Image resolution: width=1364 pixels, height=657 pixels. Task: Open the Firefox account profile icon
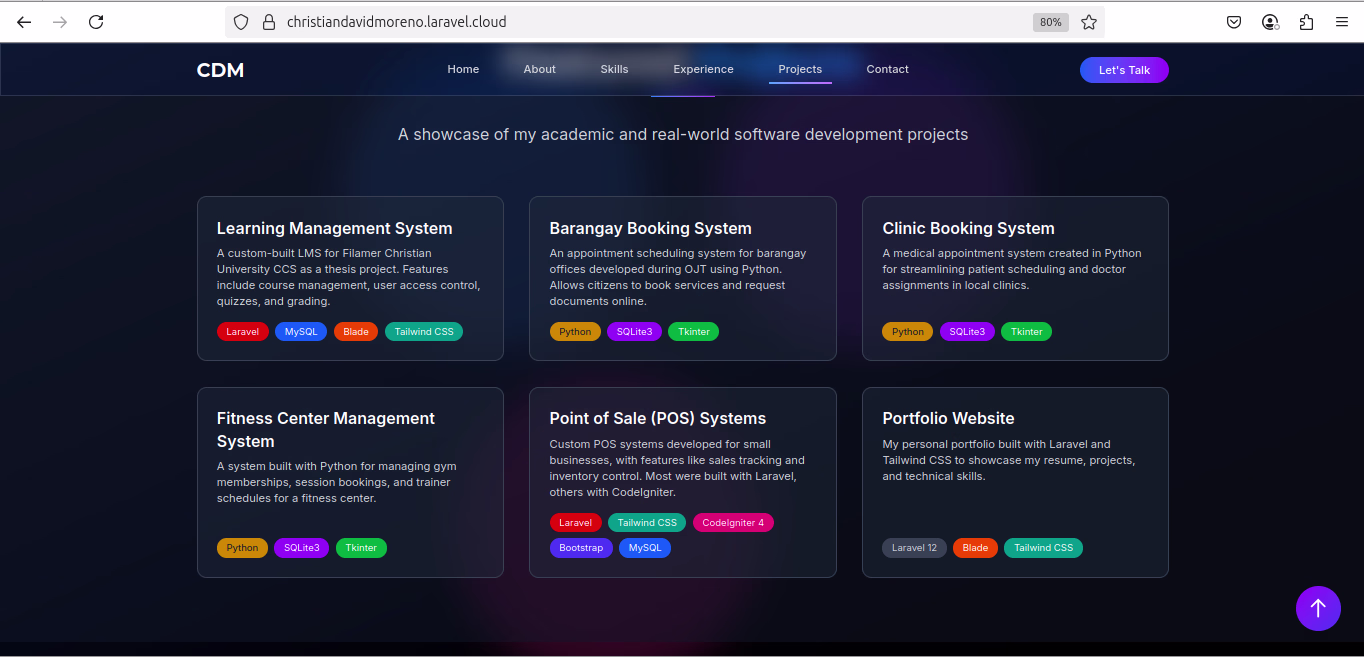pos(1270,21)
